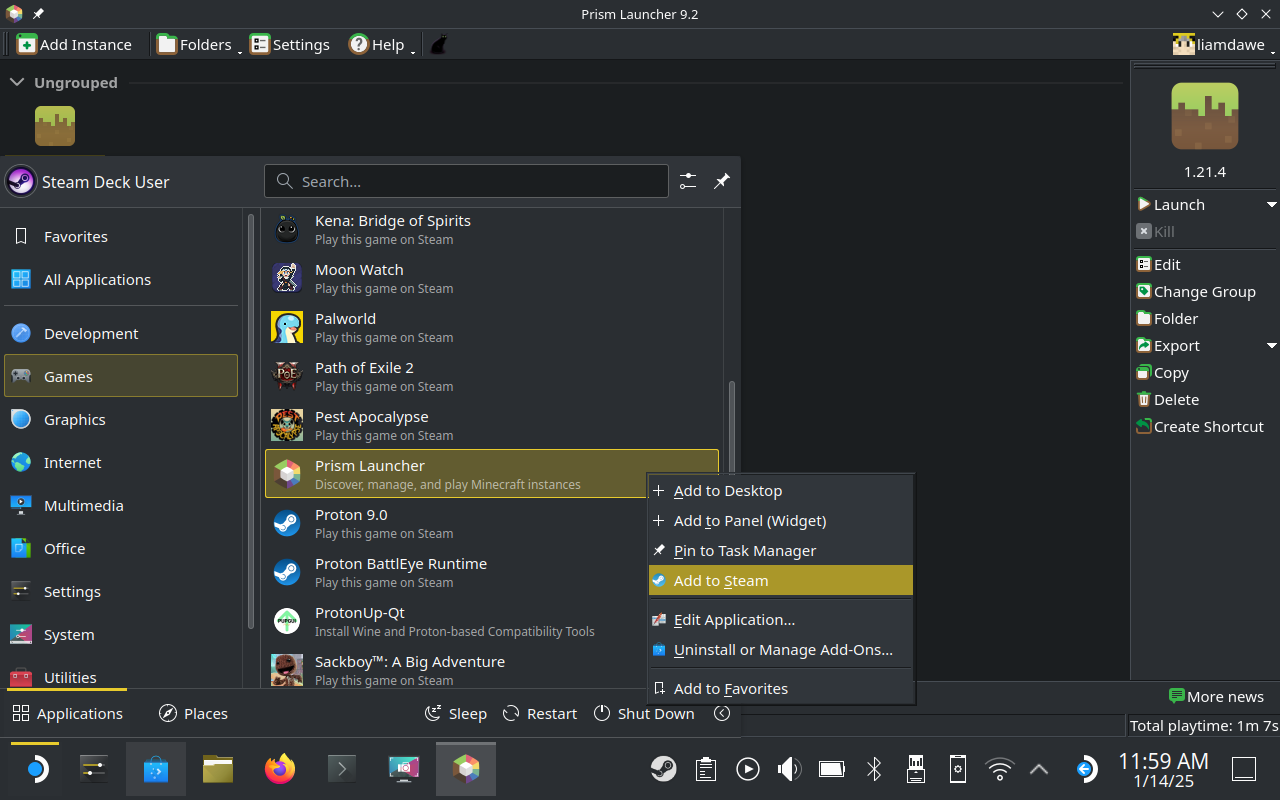
Task: Open the Discover store taskbar icon
Action: pos(156,768)
